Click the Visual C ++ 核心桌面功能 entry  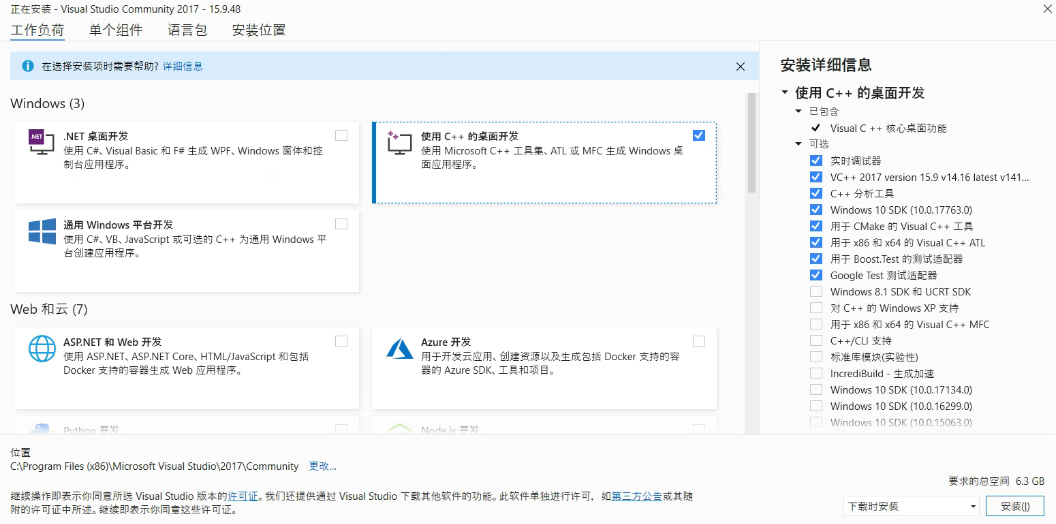[x=888, y=128]
